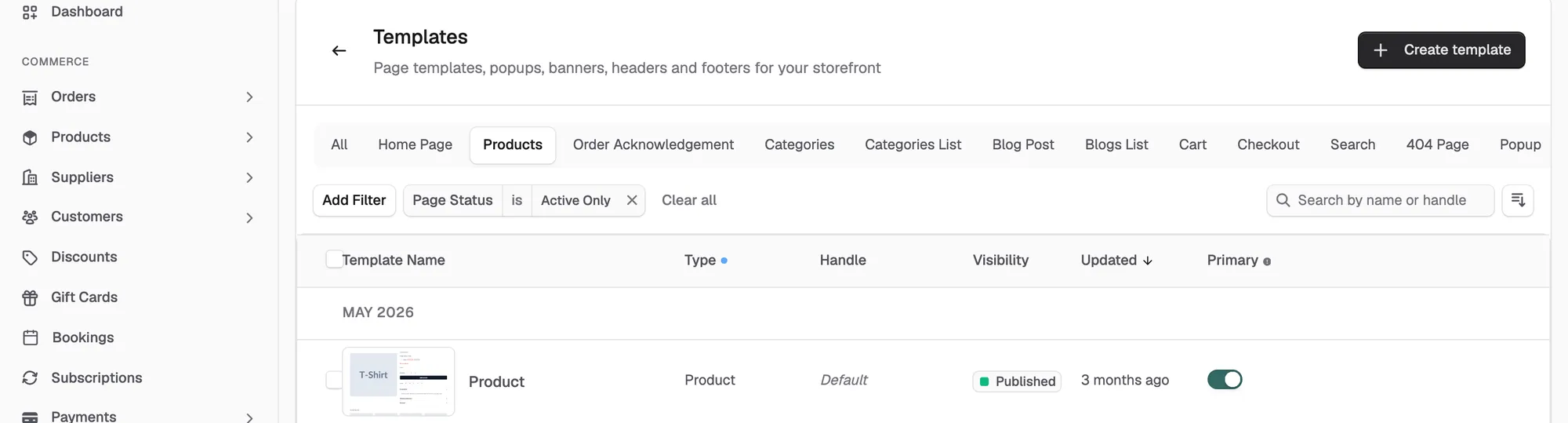
Task: Switch to the Home Page tab
Action: tap(415, 145)
